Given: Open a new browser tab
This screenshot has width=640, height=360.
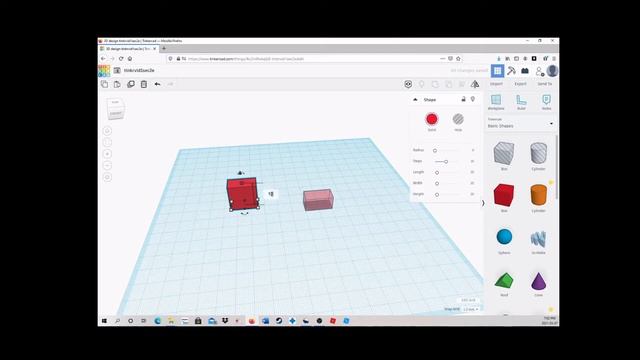Looking at the screenshot, I should click(164, 49).
